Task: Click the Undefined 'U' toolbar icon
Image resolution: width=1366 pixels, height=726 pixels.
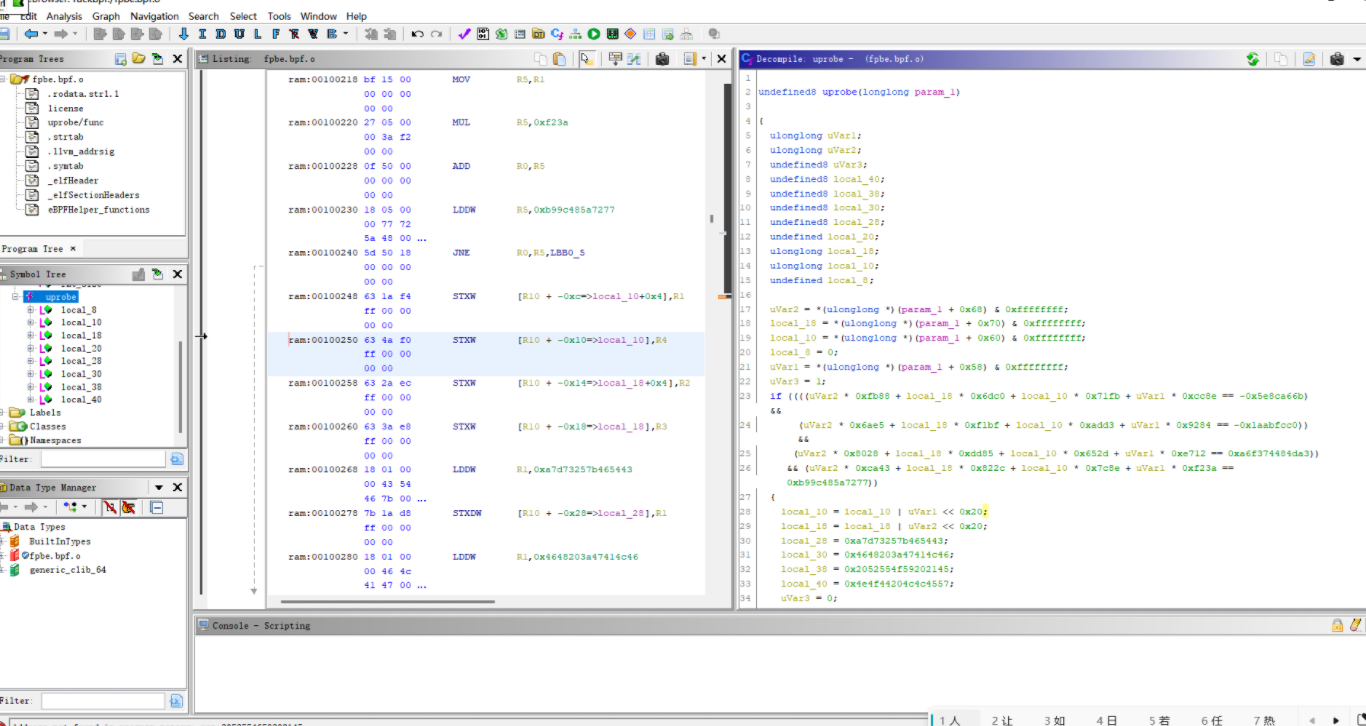Action: tap(238, 34)
